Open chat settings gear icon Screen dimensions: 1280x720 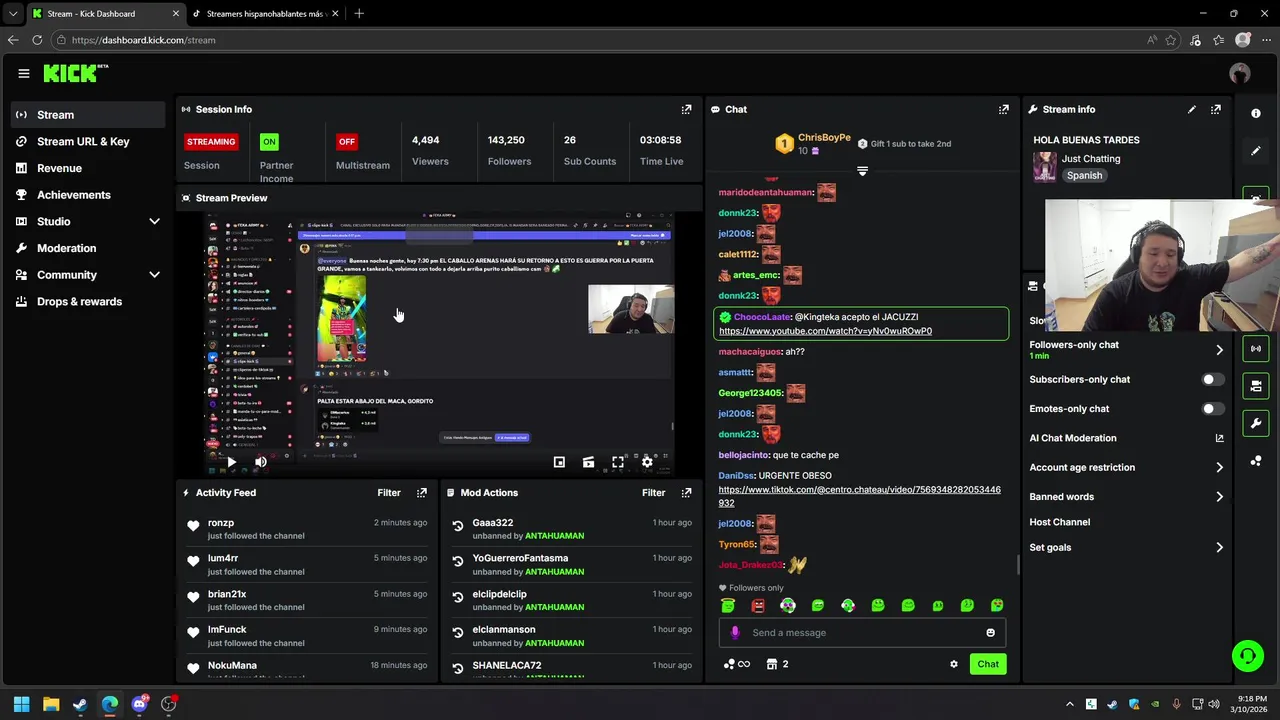coord(954,664)
